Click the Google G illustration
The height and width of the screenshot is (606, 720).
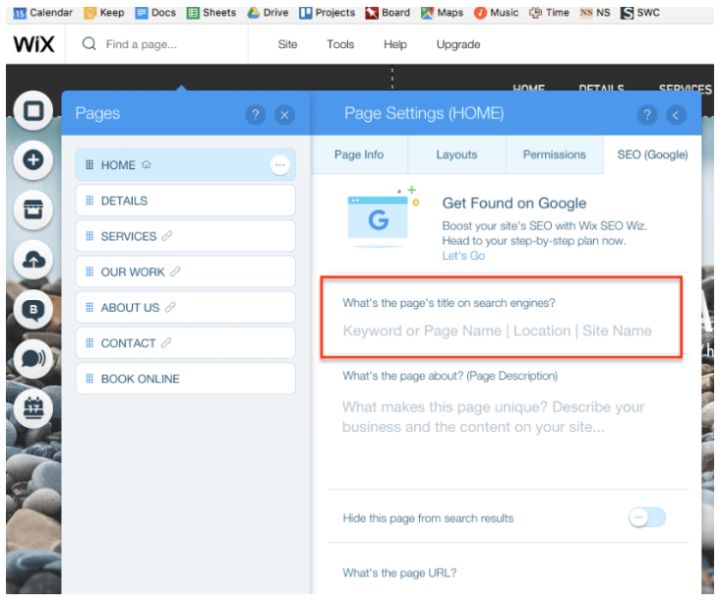click(378, 219)
